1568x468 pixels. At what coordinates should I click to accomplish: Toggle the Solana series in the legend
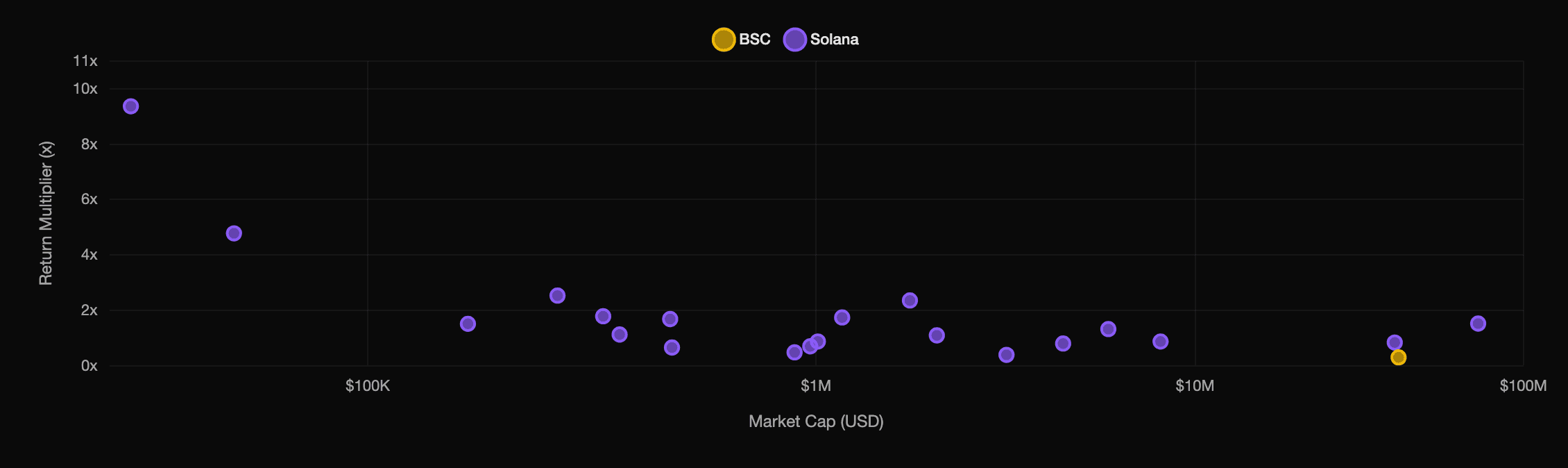pyautogui.click(x=821, y=40)
